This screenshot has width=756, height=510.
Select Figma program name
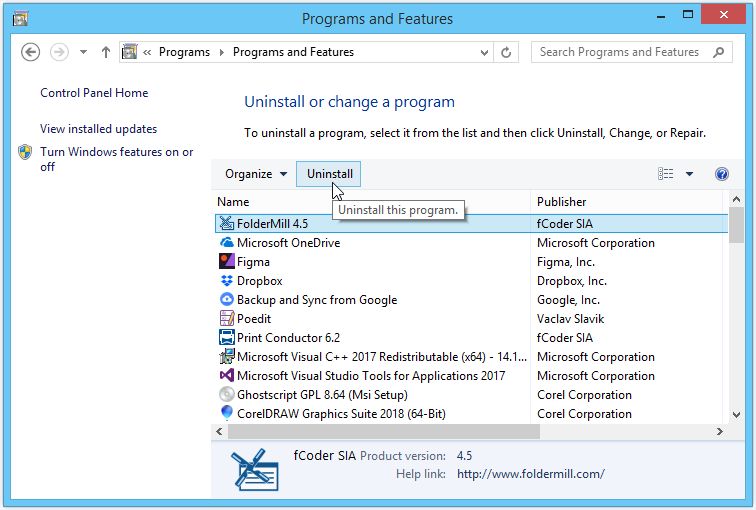click(253, 262)
